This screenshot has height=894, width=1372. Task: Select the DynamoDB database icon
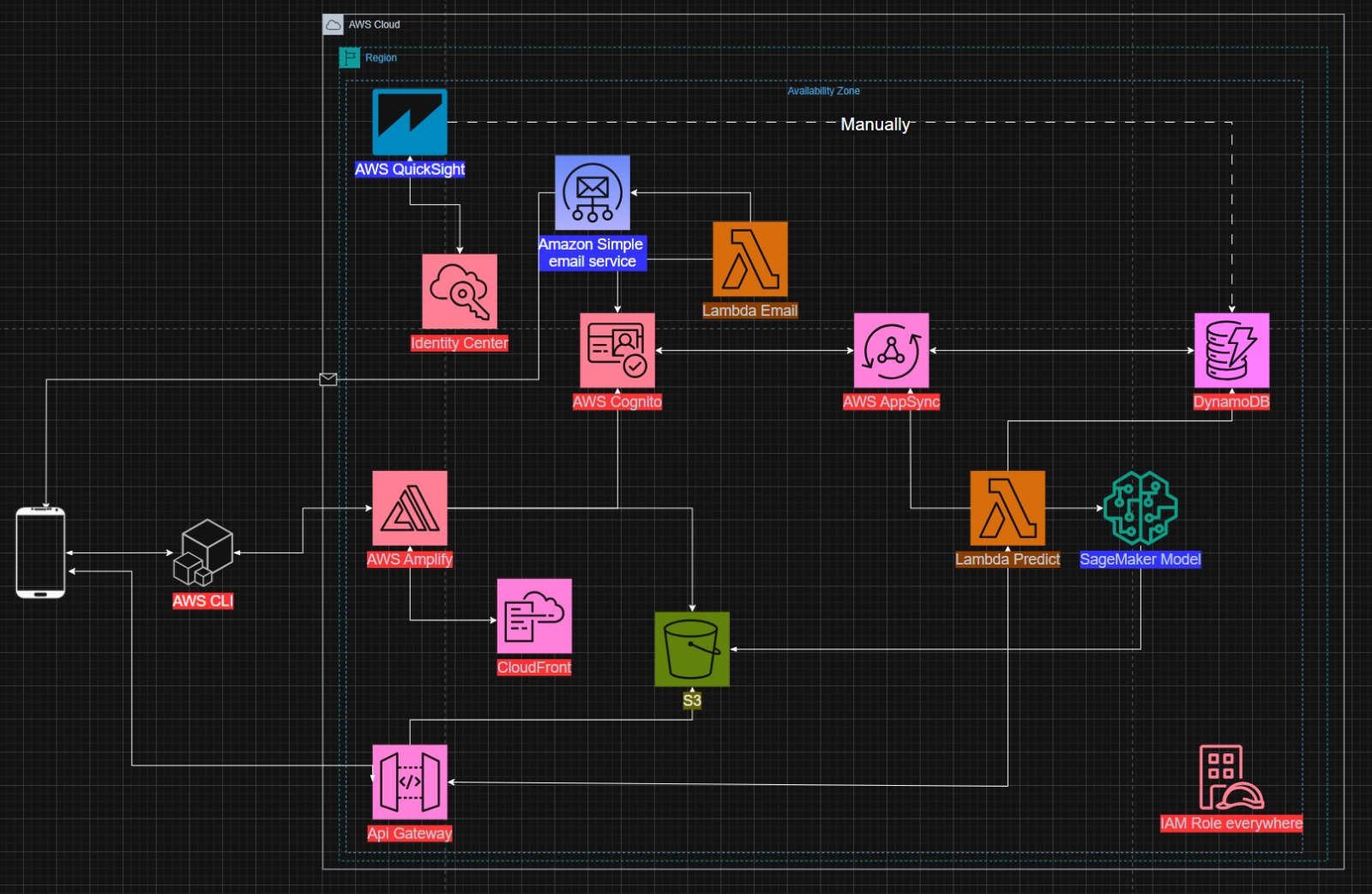(1232, 351)
